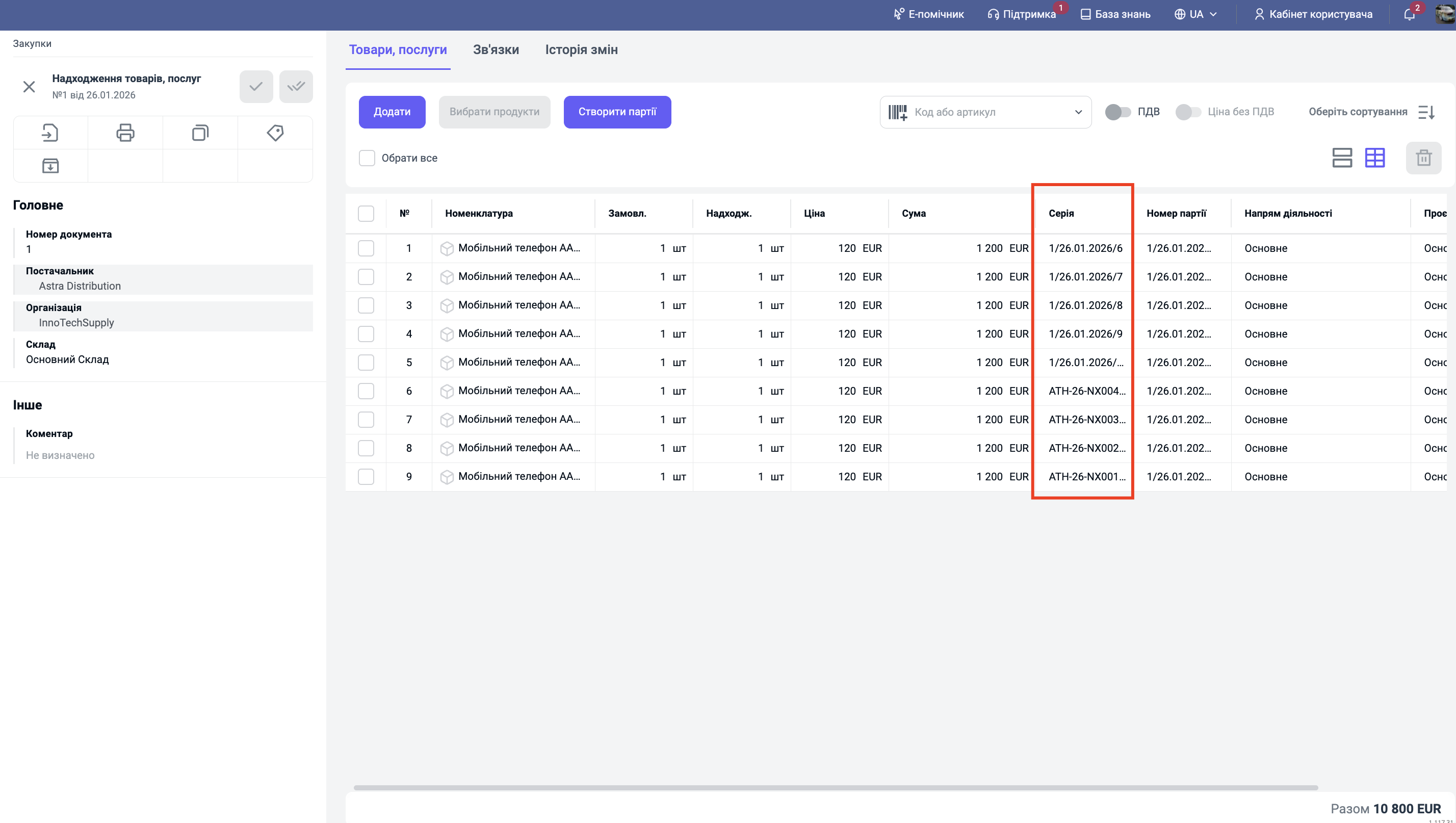Click the Додати button
Screen dimensions: 1456x823
point(392,112)
